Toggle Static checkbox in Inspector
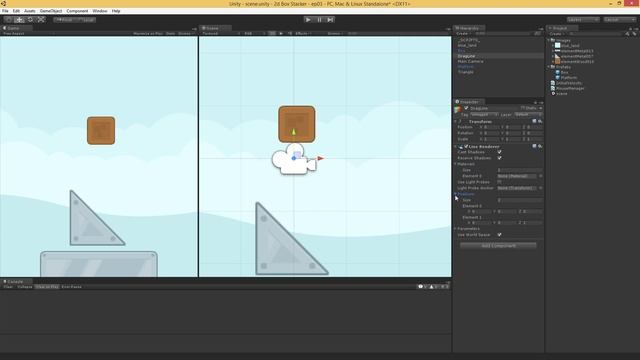This screenshot has width=640, height=360. (522, 108)
